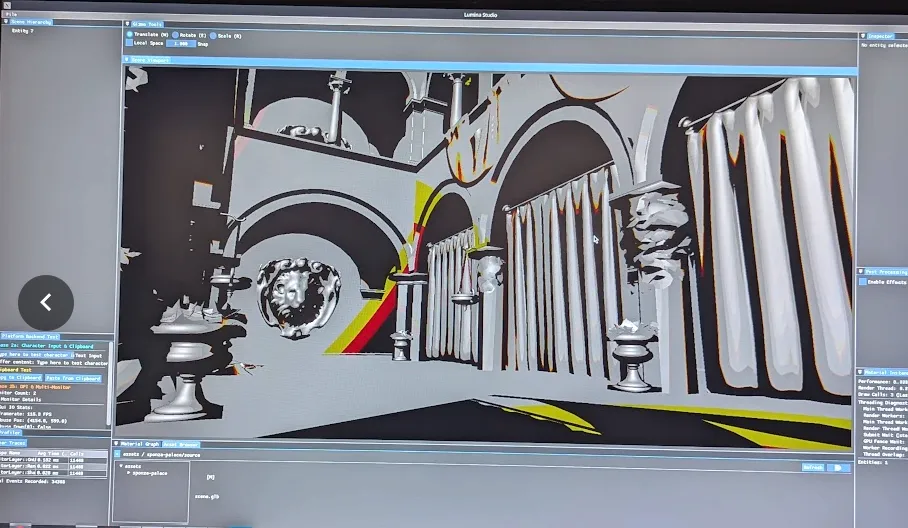Image resolution: width=908 pixels, height=528 pixels.
Task: Enable the Enable Effects checkbox
Action: 862,281
